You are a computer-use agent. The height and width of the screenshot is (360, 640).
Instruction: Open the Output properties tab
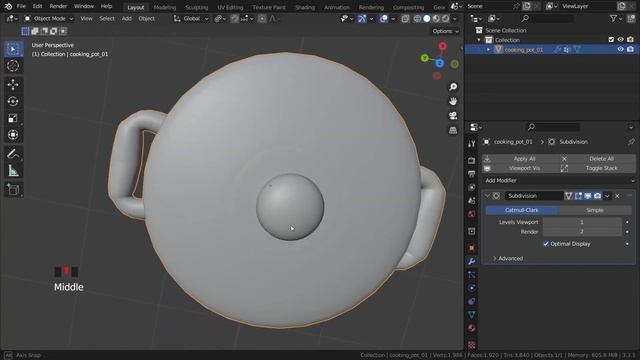pos(472,174)
